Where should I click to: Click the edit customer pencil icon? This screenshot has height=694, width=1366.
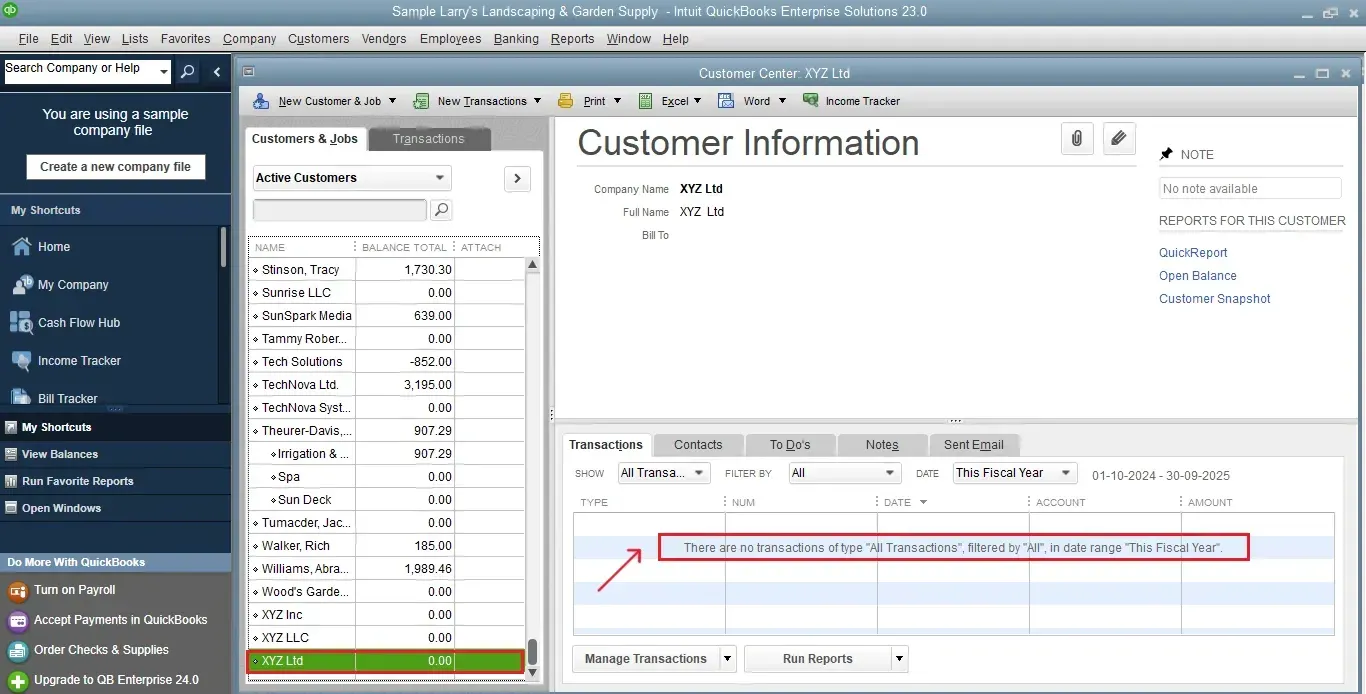[1119, 139]
